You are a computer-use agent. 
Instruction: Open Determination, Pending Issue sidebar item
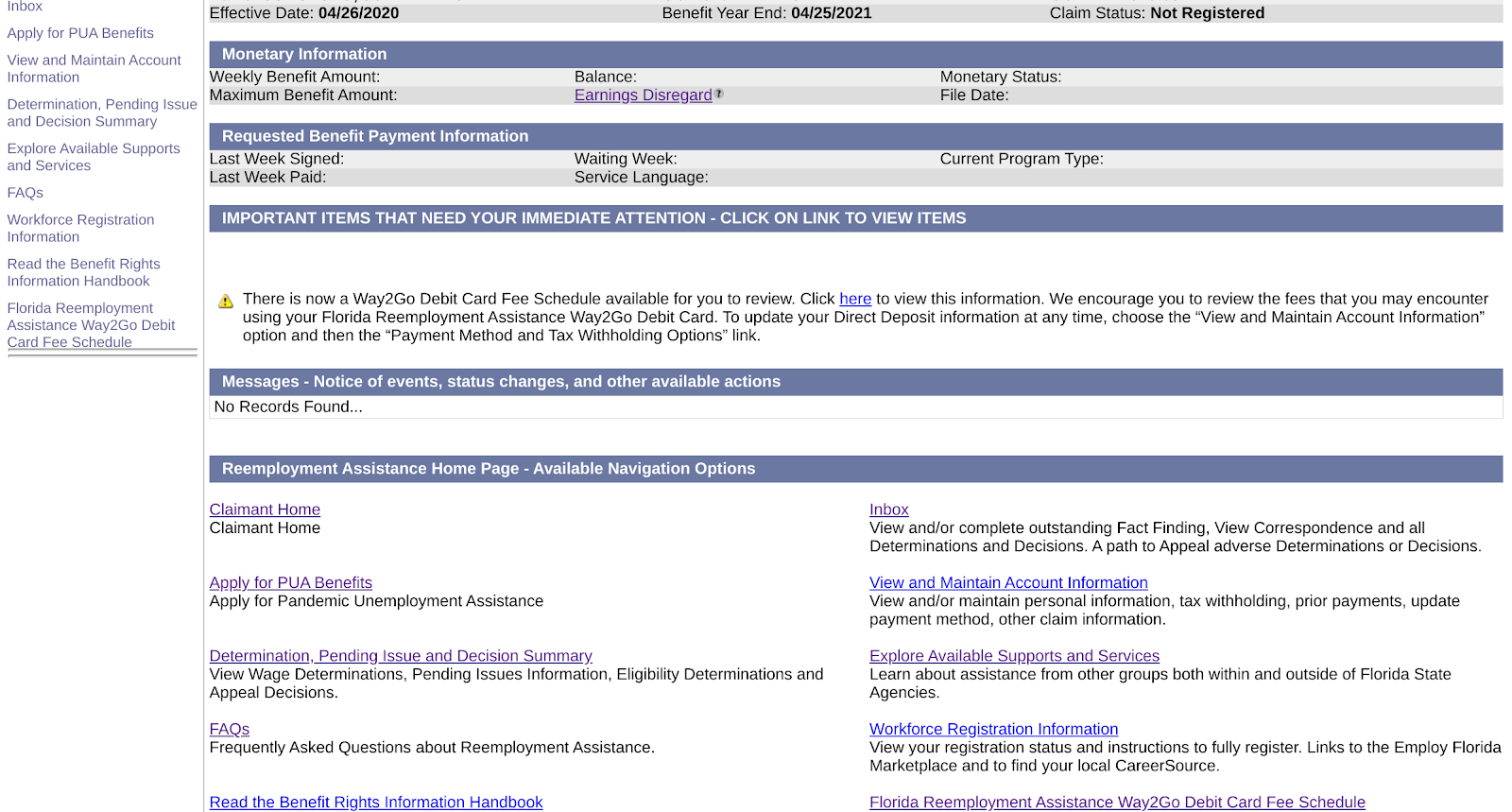tap(102, 112)
